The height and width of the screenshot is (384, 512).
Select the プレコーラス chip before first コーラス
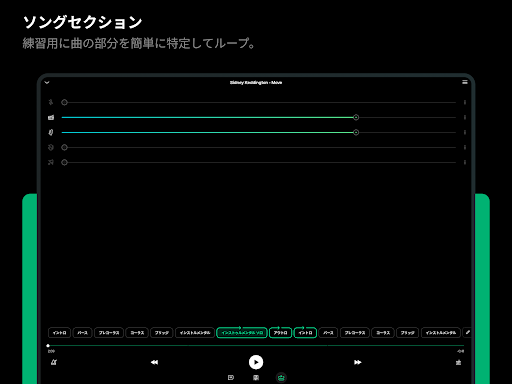(x=109, y=333)
